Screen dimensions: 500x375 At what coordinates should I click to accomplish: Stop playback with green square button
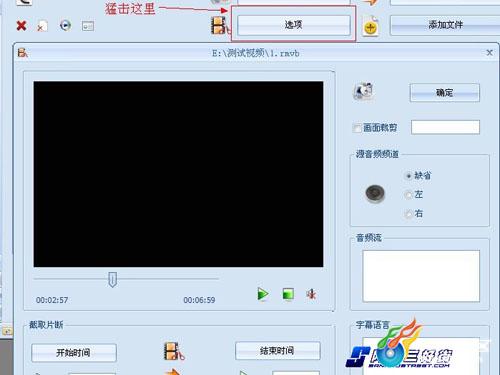tap(288, 294)
